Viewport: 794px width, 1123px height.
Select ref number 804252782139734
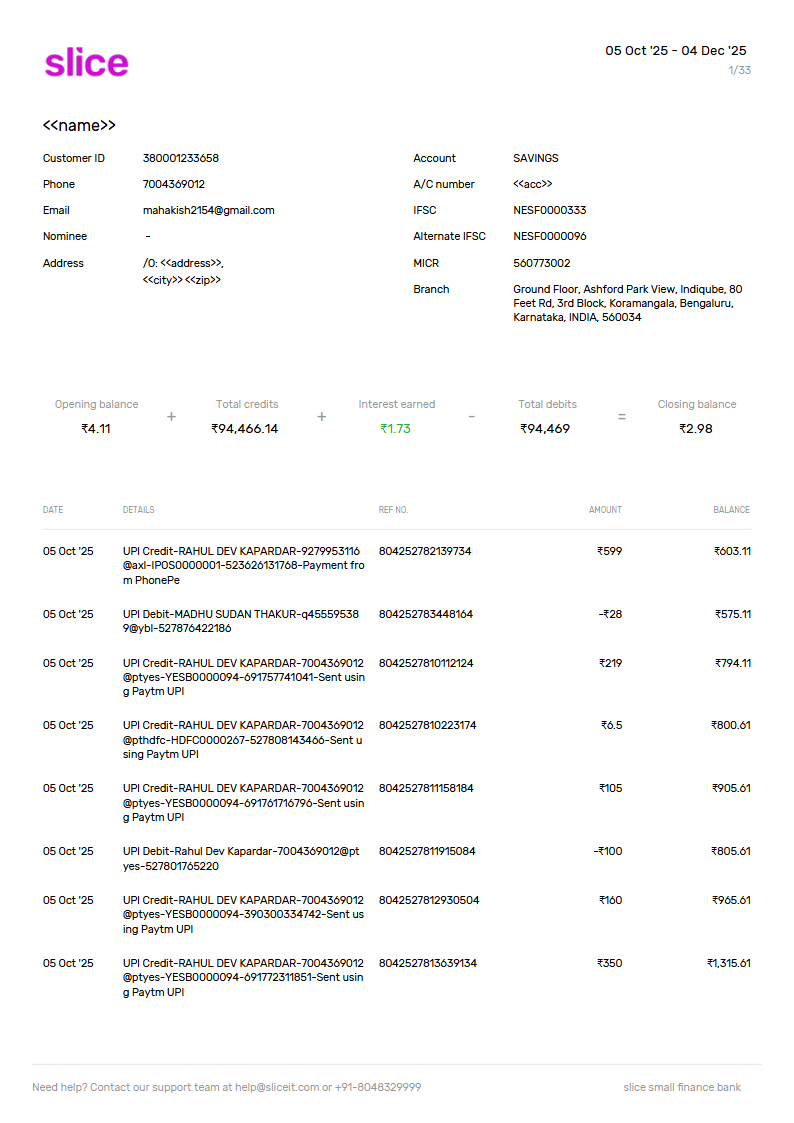[x=425, y=551]
